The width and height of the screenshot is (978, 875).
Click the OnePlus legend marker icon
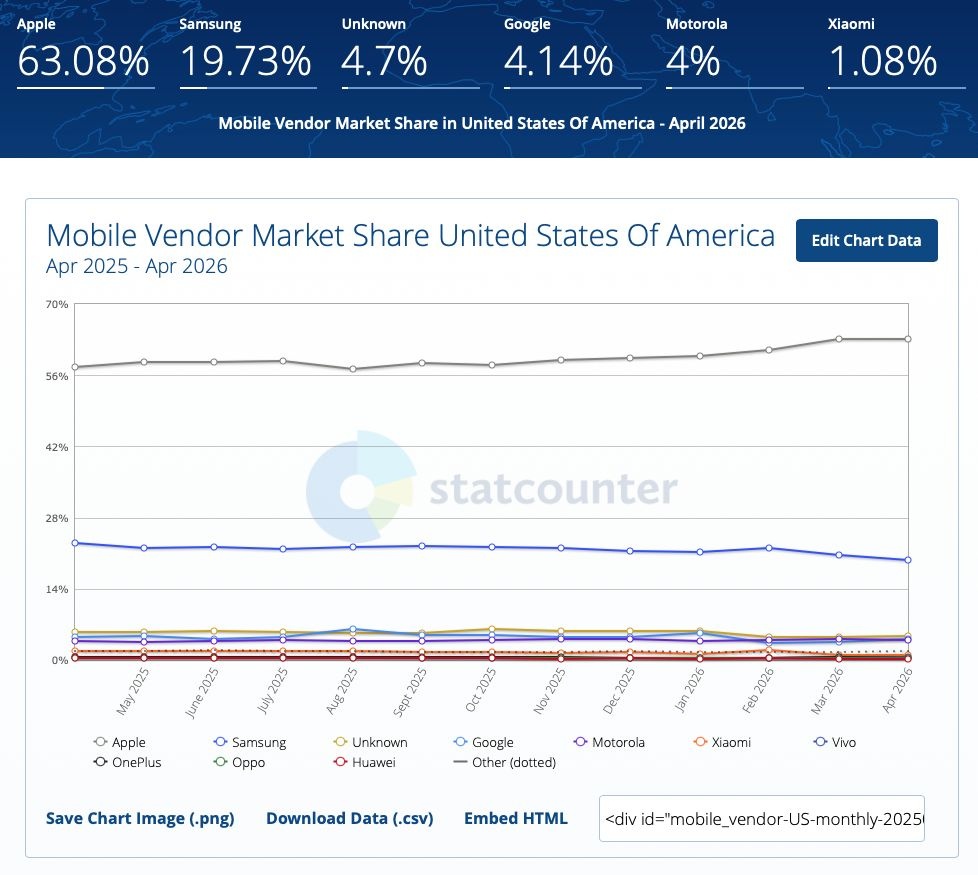[100, 761]
